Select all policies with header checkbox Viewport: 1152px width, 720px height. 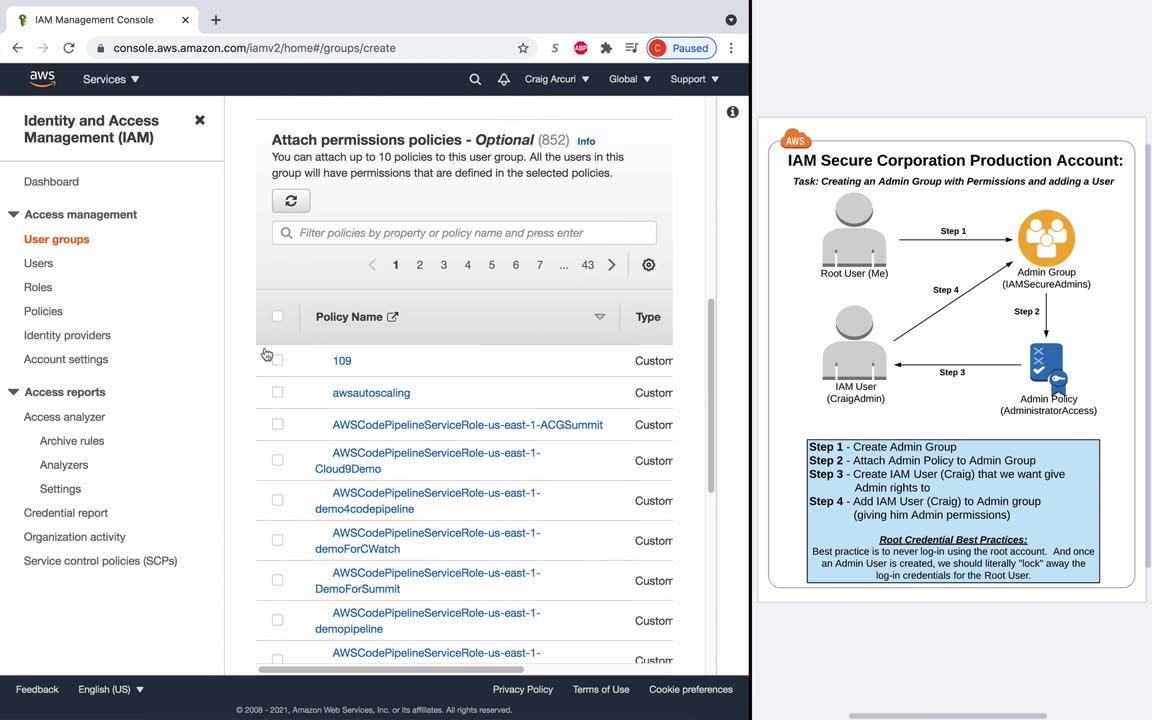pyautogui.click(x=277, y=316)
